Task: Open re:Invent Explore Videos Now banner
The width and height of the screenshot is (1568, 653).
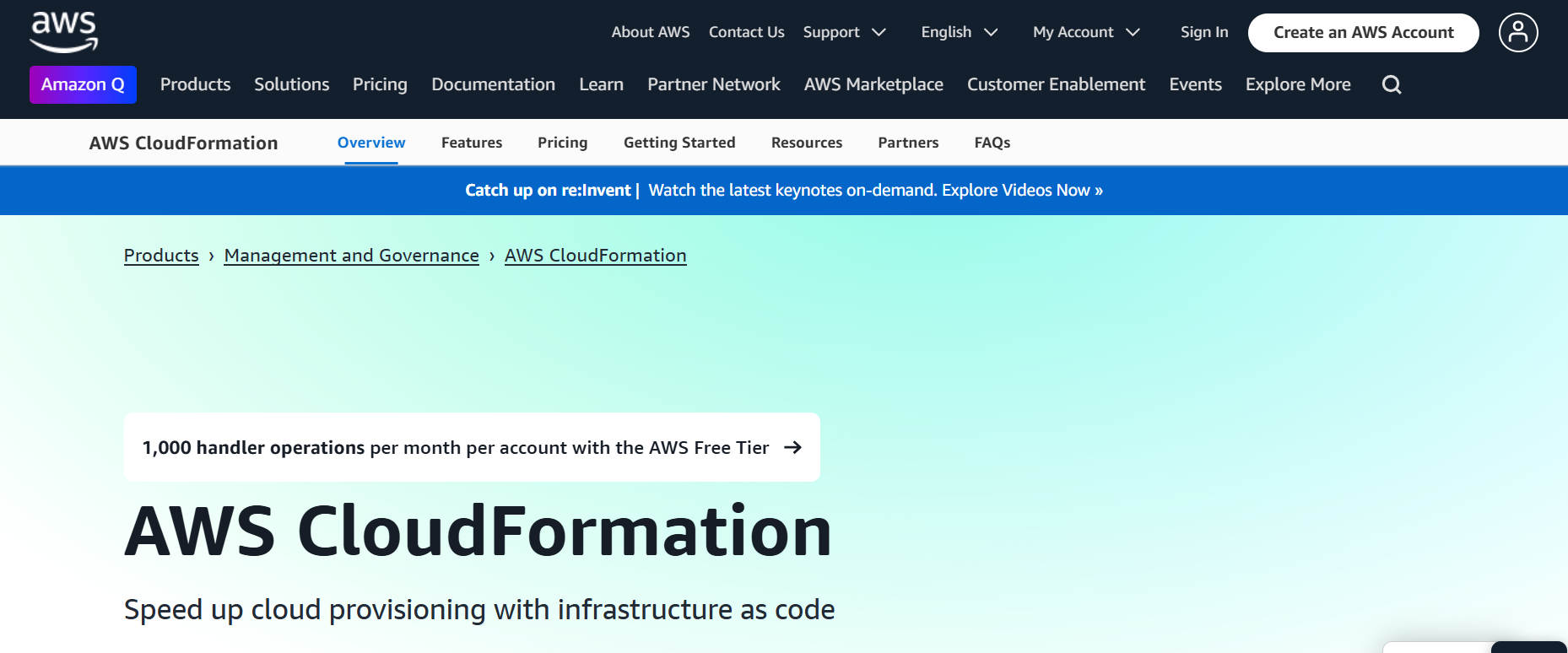Action: pyautogui.click(x=874, y=190)
